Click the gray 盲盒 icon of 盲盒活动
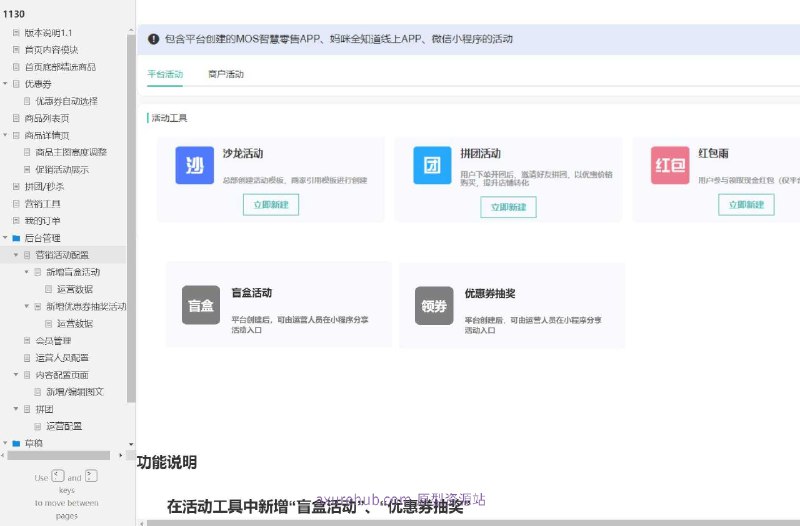Screen dimensions: 800x526 [x=201, y=305]
